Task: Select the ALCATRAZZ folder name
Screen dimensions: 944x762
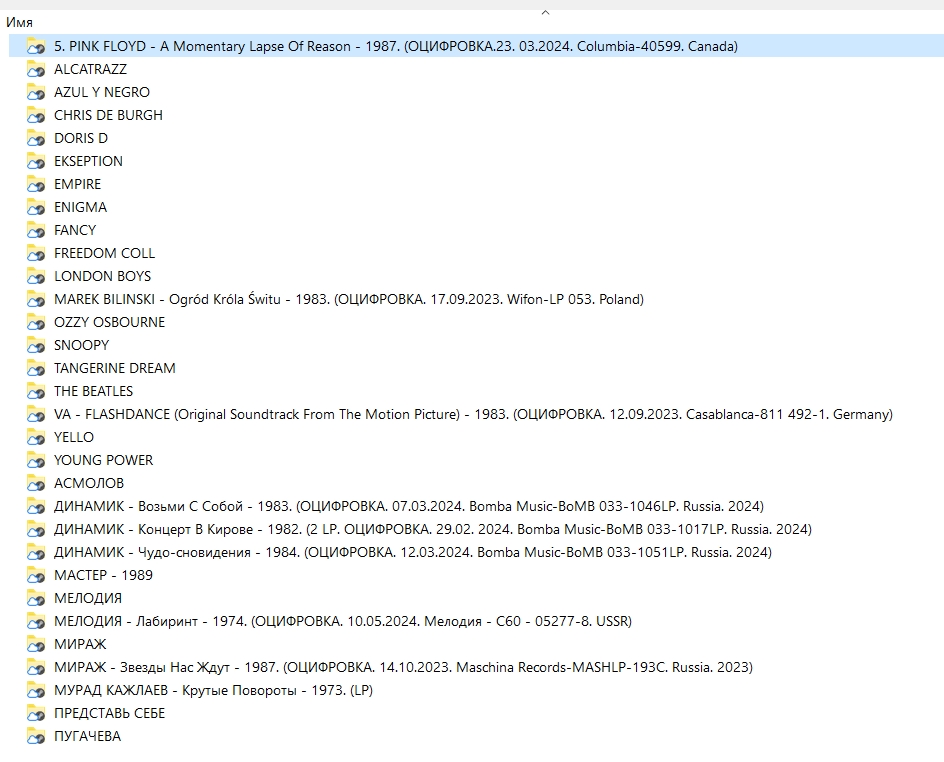Action: [x=90, y=69]
